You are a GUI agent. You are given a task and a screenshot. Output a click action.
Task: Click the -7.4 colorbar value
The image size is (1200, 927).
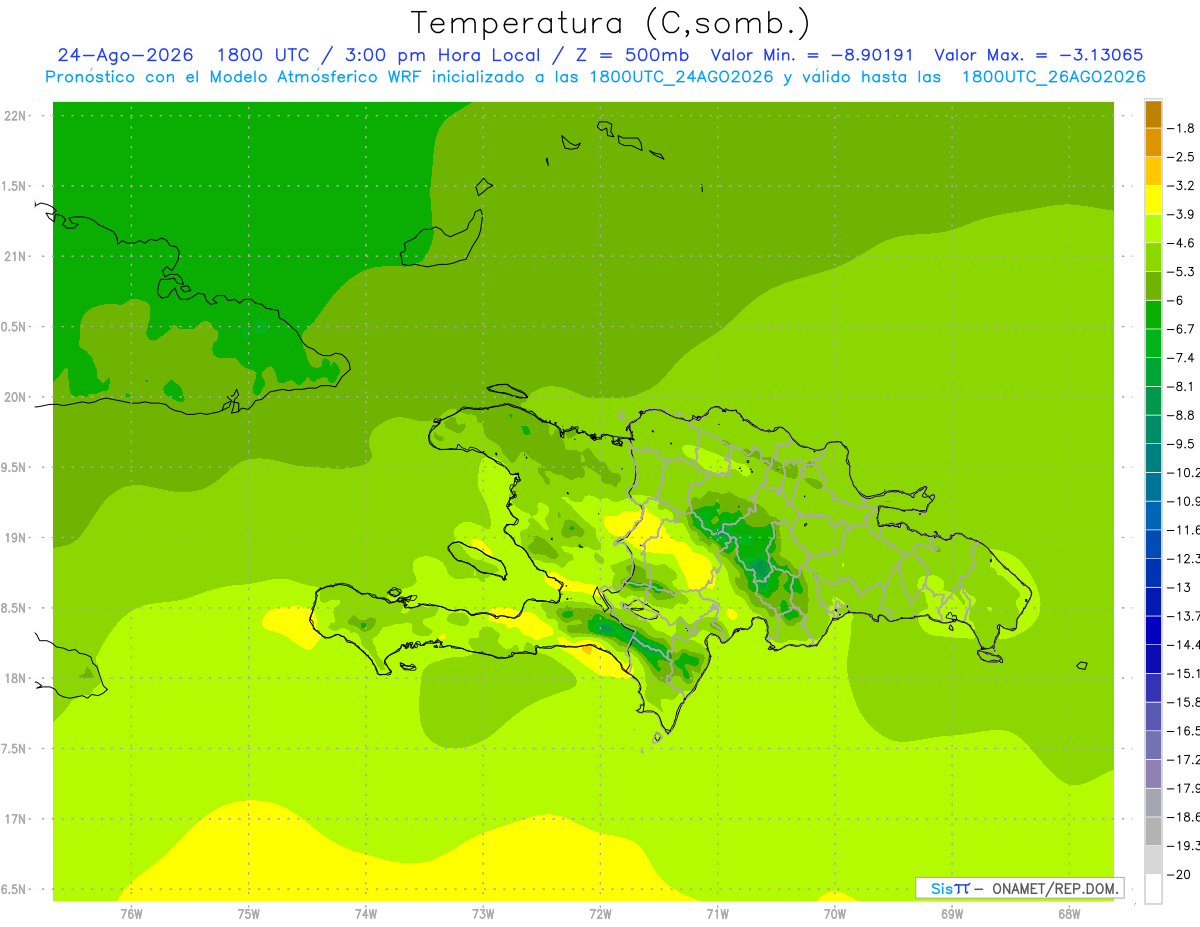[x=1182, y=358]
